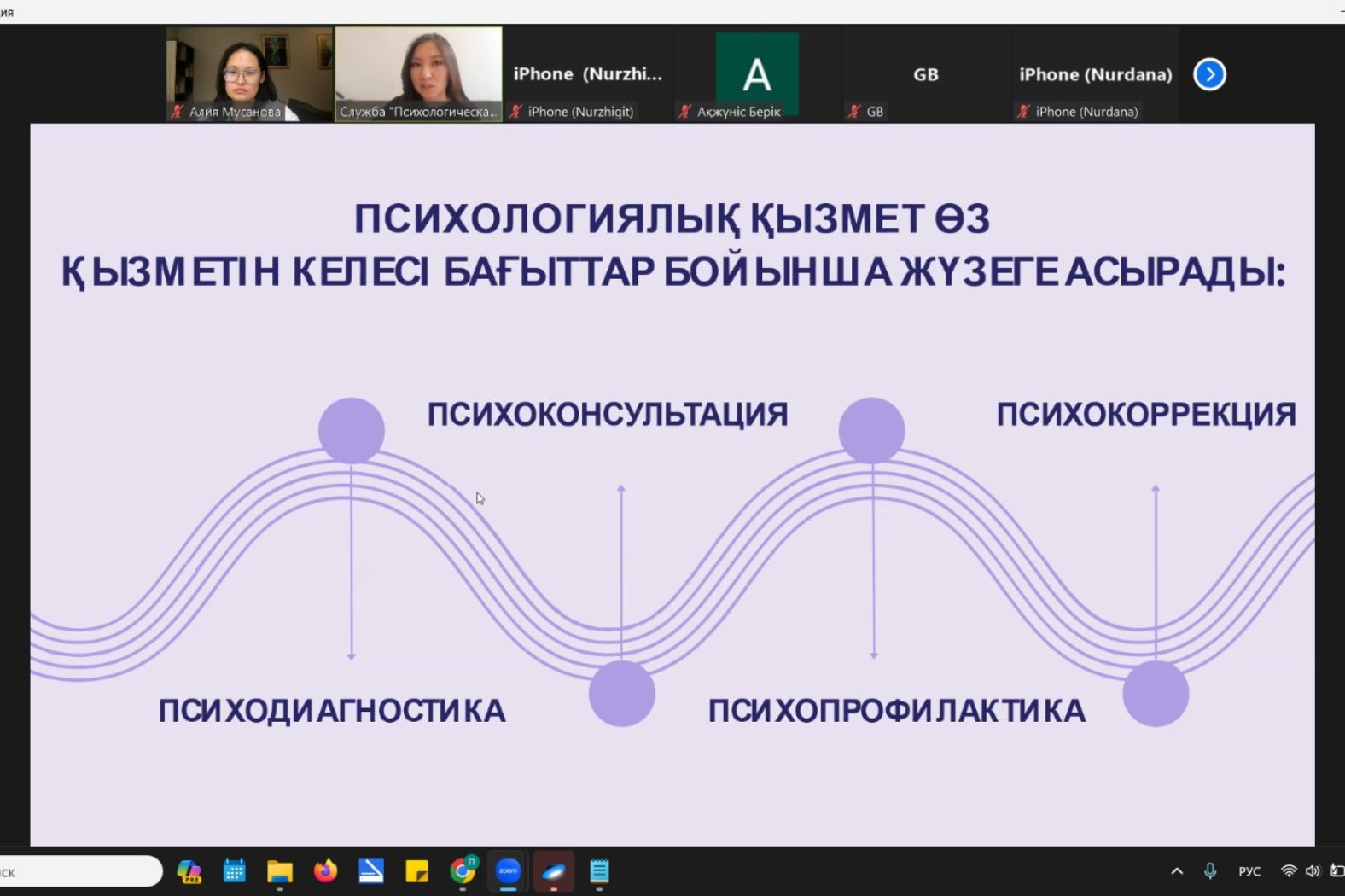Image resolution: width=1345 pixels, height=896 pixels.
Task: Select the active speaker Служба video tile
Action: tap(418, 74)
